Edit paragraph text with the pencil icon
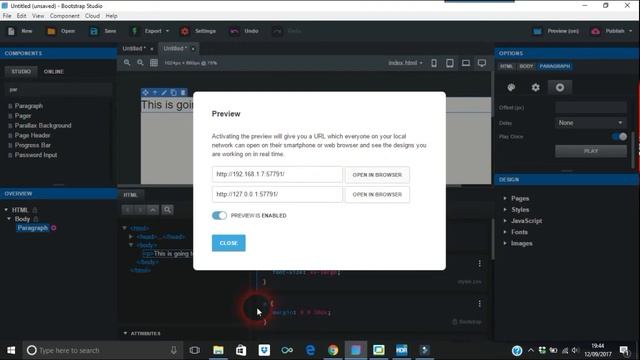This screenshot has width=640, height=360. (x=164, y=93)
